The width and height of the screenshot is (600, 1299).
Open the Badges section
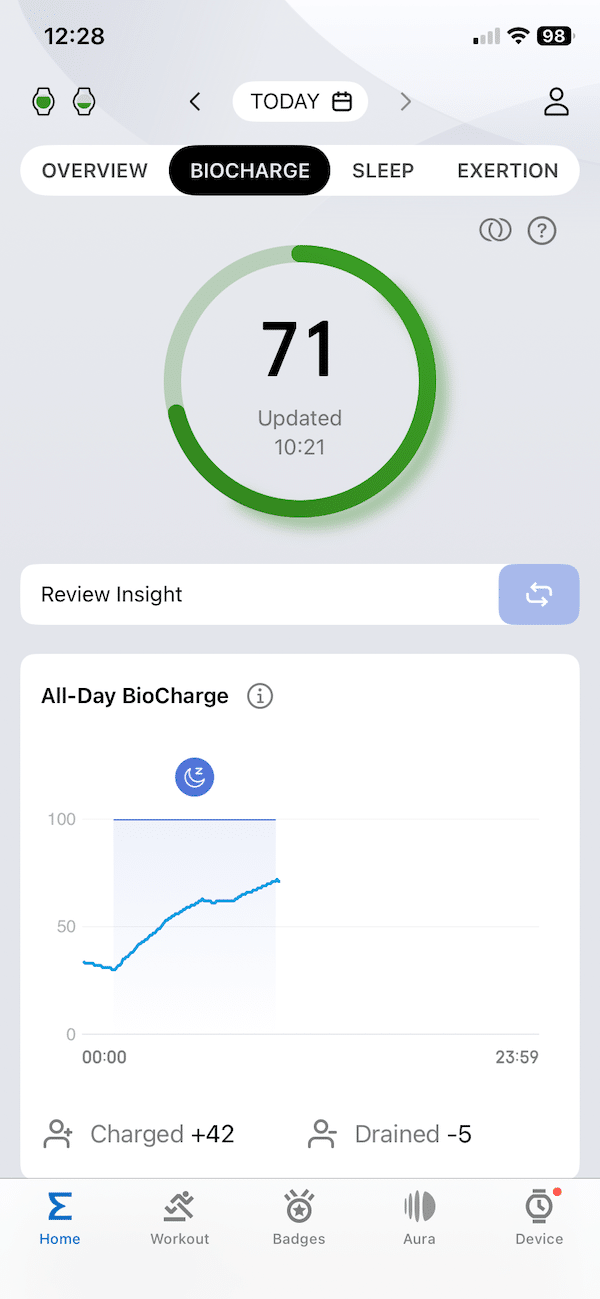[299, 1218]
